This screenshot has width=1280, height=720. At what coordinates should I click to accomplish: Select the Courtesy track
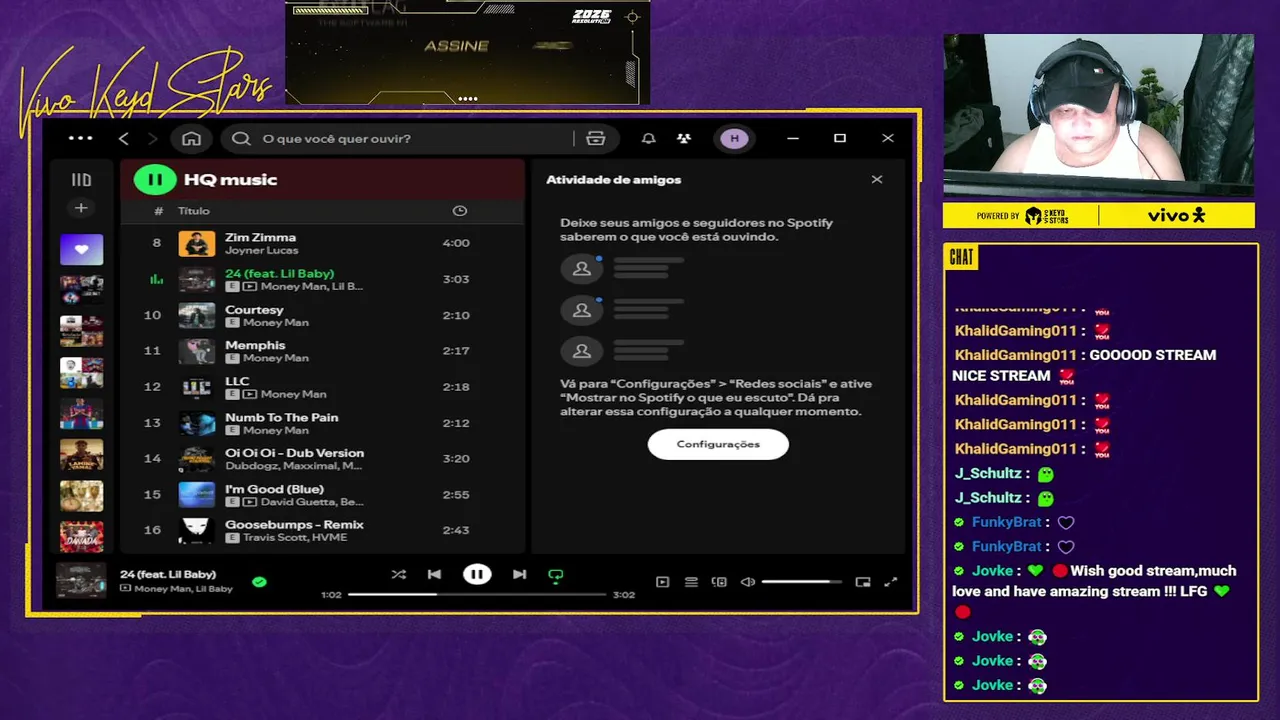(x=322, y=315)
